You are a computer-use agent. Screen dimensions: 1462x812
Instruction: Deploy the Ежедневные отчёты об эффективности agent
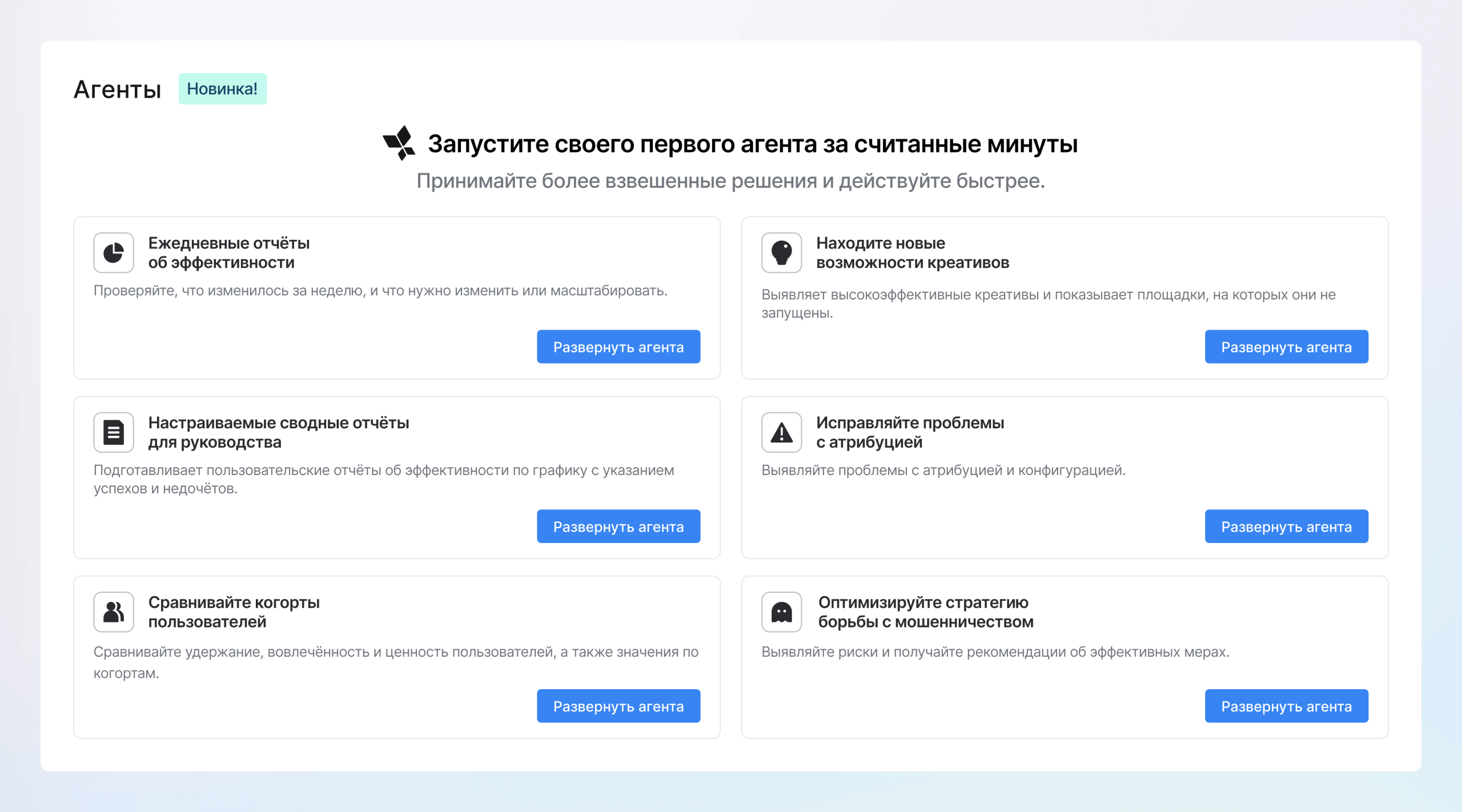[x=618, y=347]
